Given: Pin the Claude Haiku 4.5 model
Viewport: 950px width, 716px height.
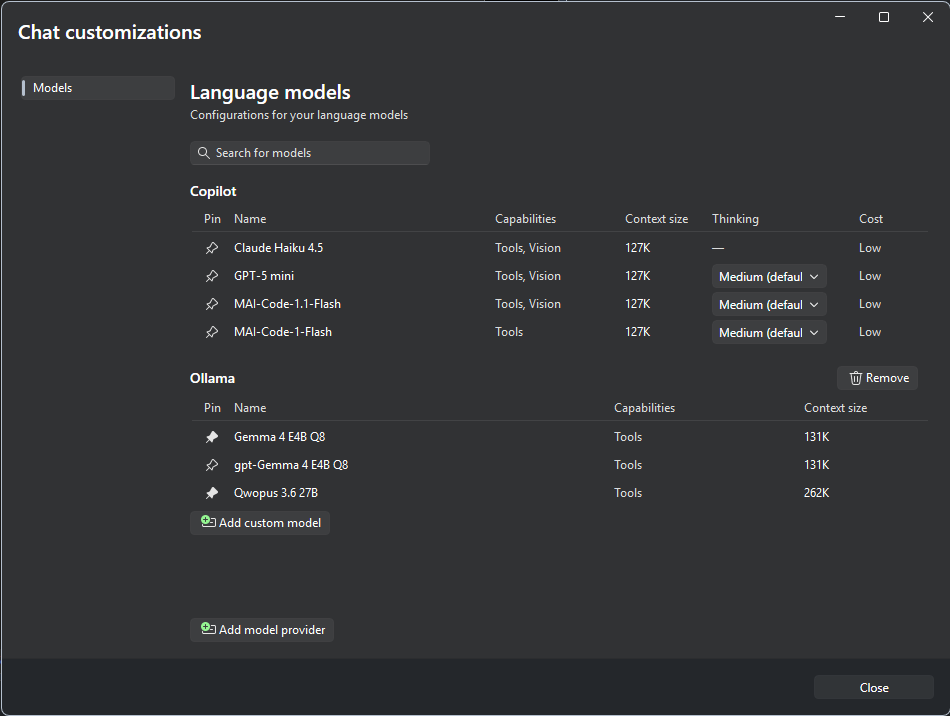Looking at the screenshot, I should [211, 248].
